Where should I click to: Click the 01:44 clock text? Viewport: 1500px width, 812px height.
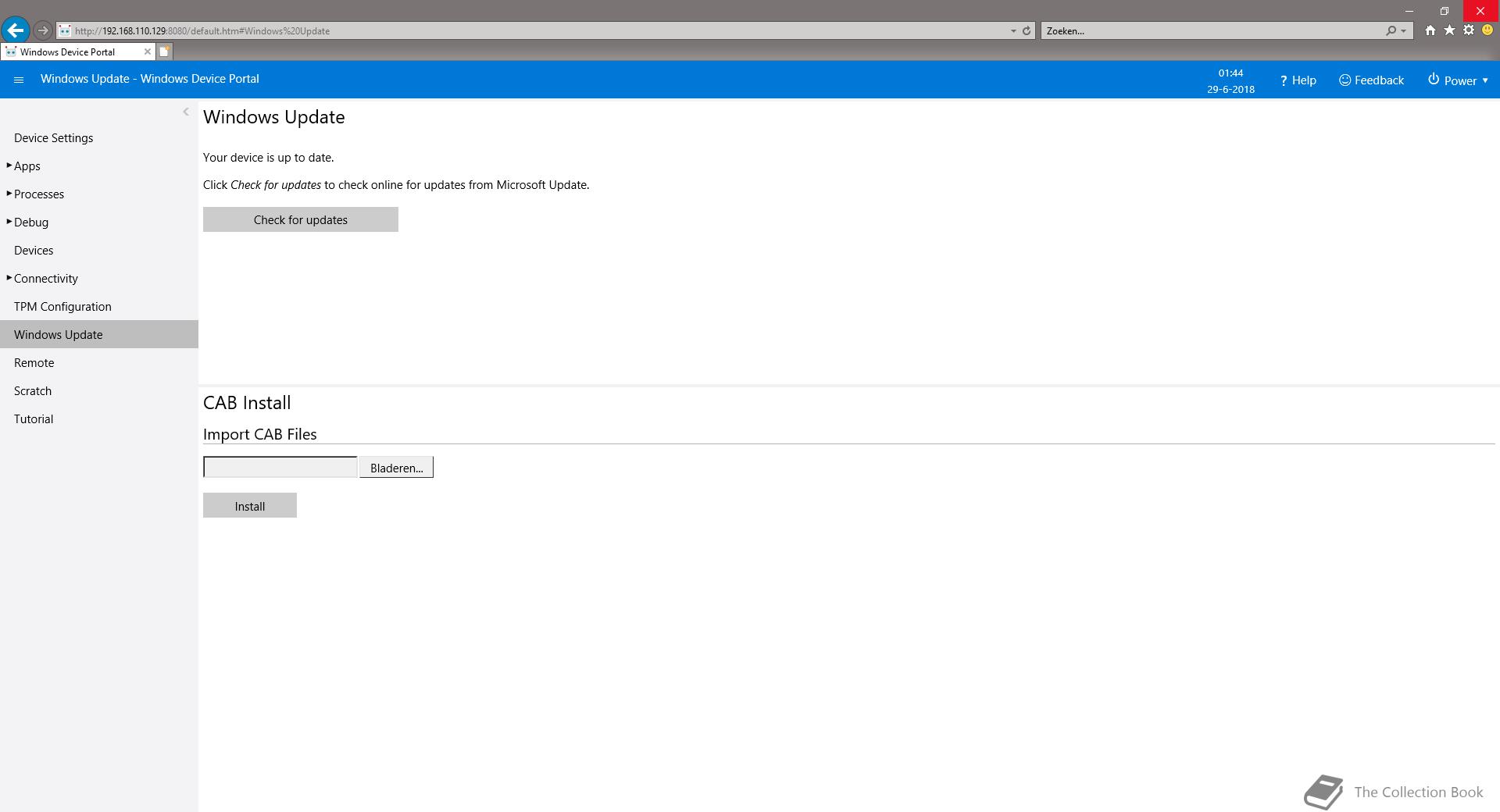coord(1230,73)
